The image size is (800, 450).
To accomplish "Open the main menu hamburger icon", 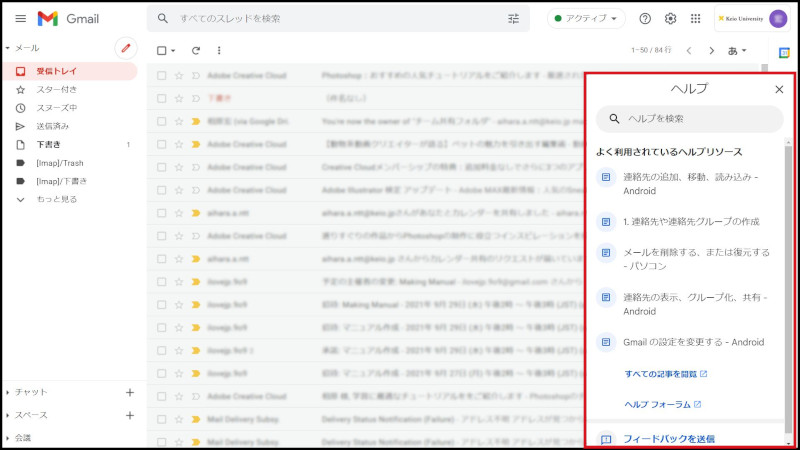I will pos(20,19).
